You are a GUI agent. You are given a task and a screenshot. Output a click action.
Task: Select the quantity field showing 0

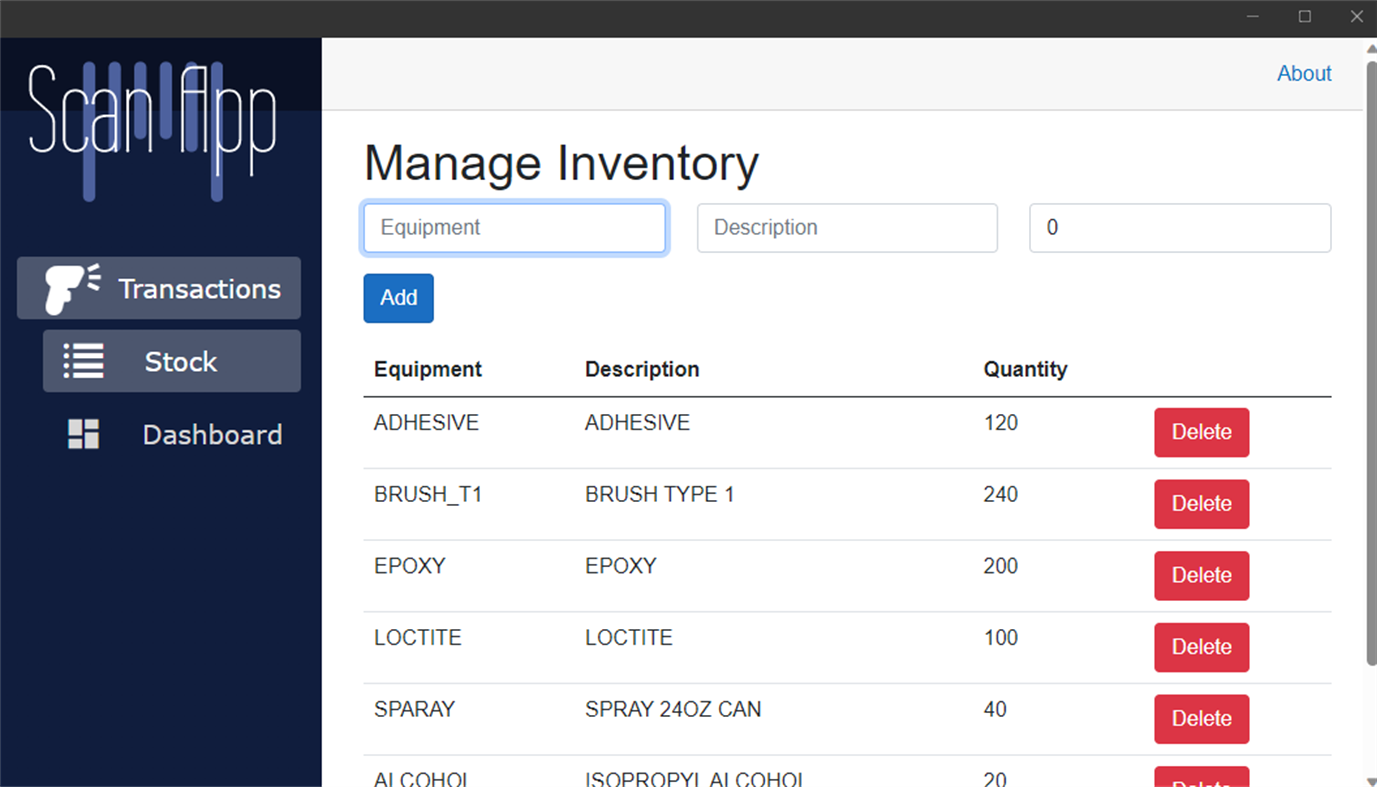(1179, 228)
